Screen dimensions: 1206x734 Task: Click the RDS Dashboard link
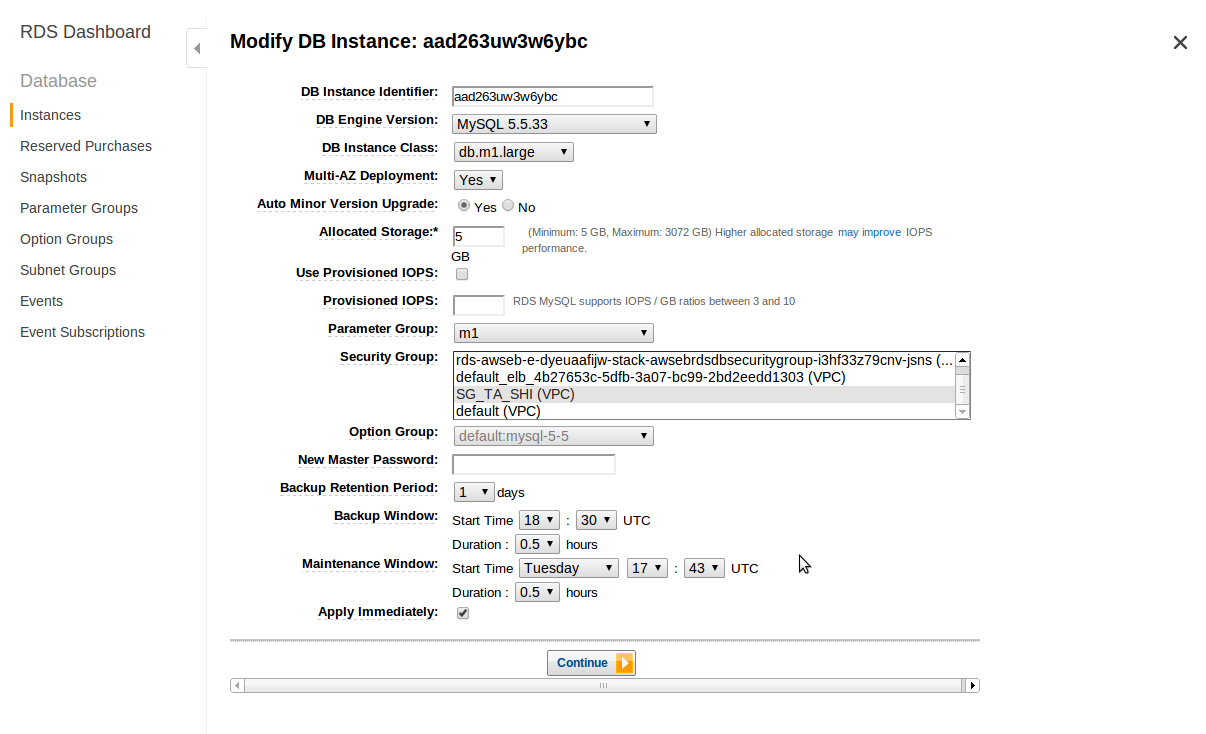pos(85,32)
